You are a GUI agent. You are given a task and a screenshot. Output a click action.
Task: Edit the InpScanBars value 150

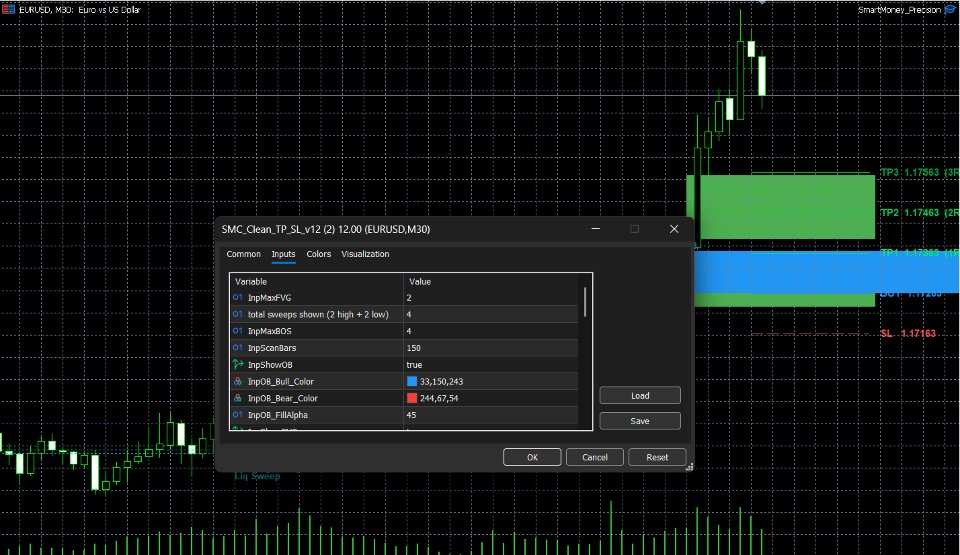tap(490, 348)
